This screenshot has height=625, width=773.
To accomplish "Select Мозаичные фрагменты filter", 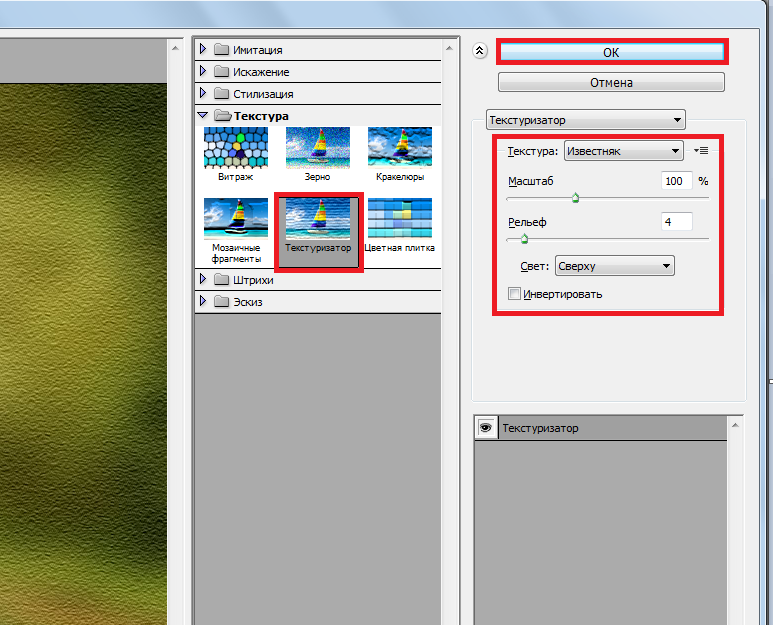I will (235, 217).
